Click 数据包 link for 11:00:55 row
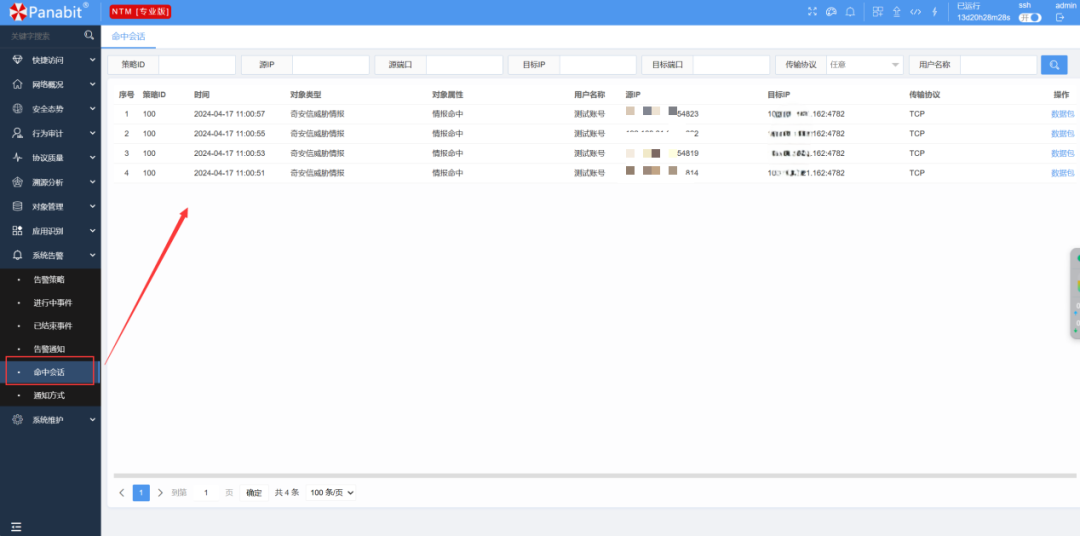The width and height of the screenshot is (1080, 536). point(1063,134)
